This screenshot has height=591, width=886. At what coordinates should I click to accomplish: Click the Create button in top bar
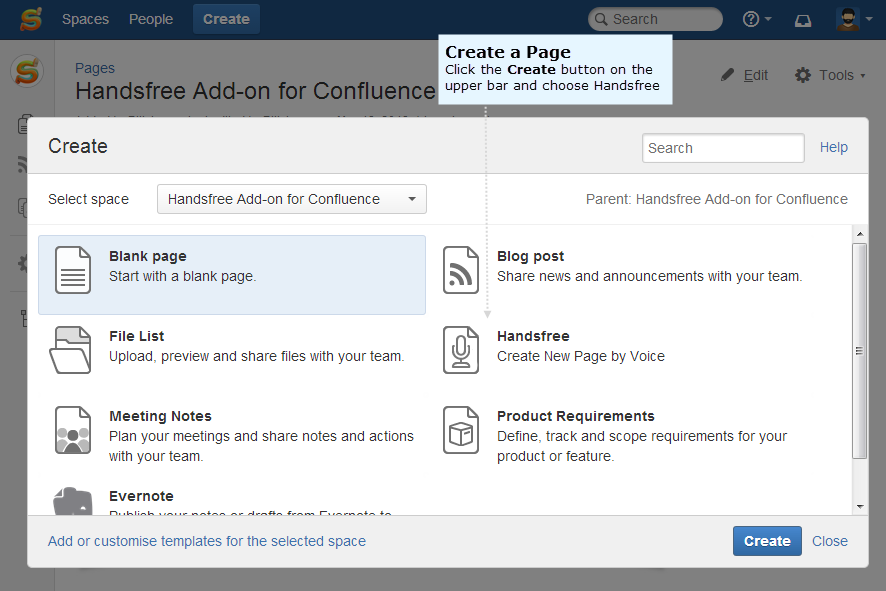coord(226,19)
